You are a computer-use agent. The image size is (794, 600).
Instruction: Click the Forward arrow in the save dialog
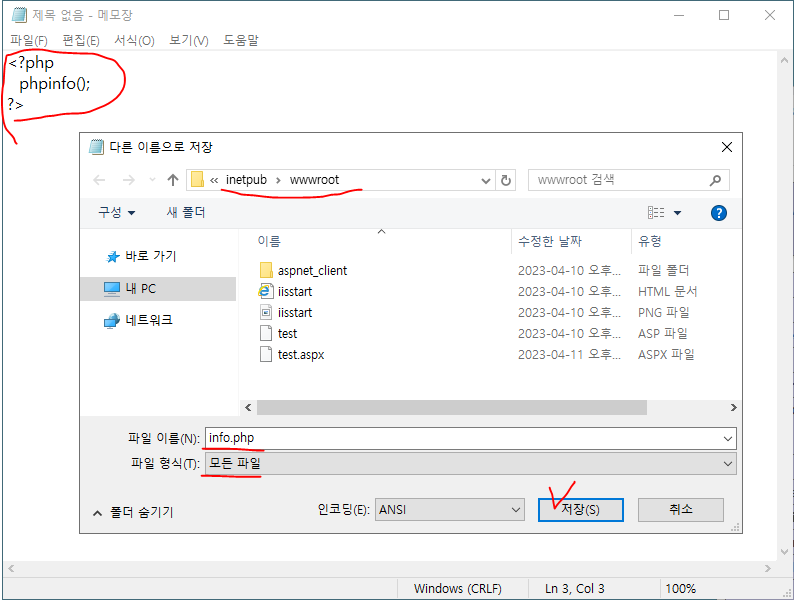point(129,180)
